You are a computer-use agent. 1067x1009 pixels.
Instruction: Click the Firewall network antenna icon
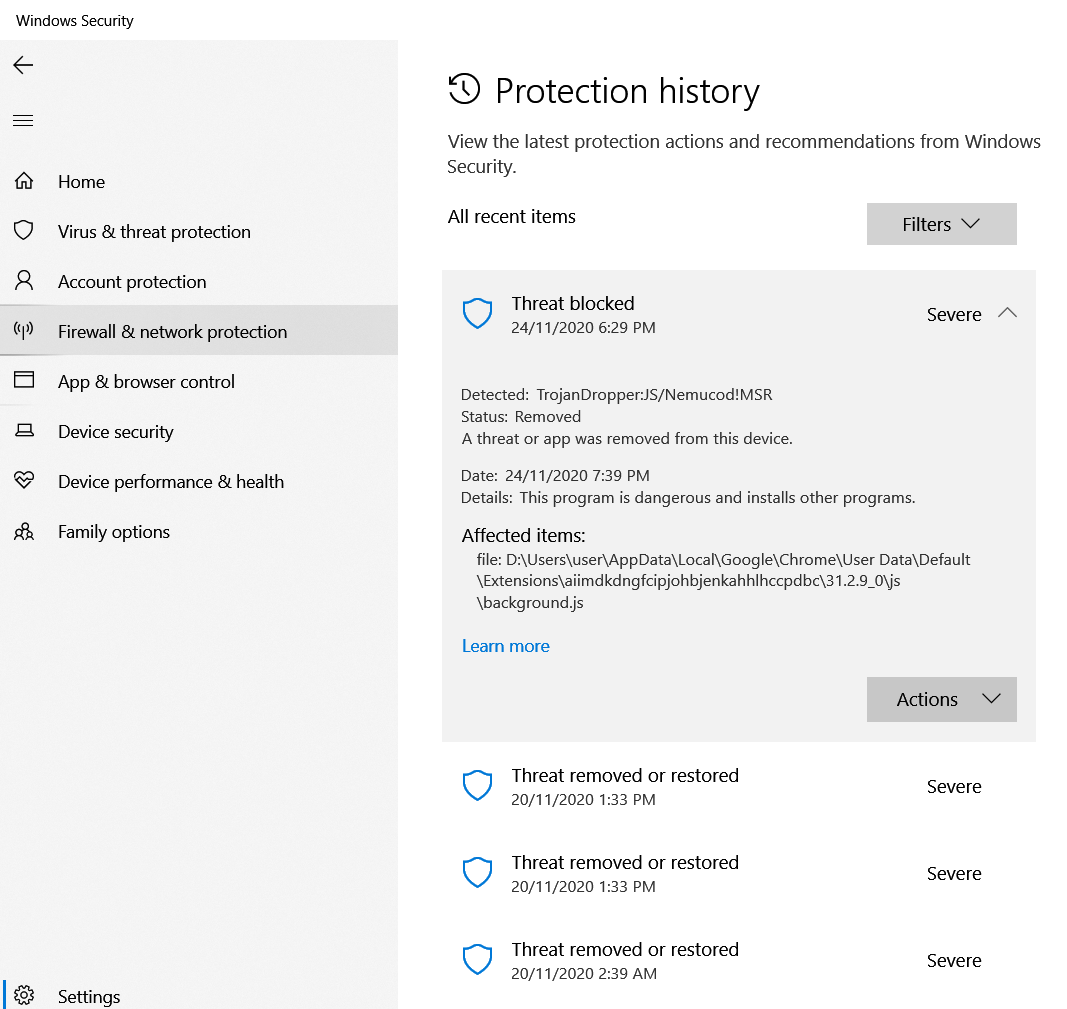click(24, 331)
